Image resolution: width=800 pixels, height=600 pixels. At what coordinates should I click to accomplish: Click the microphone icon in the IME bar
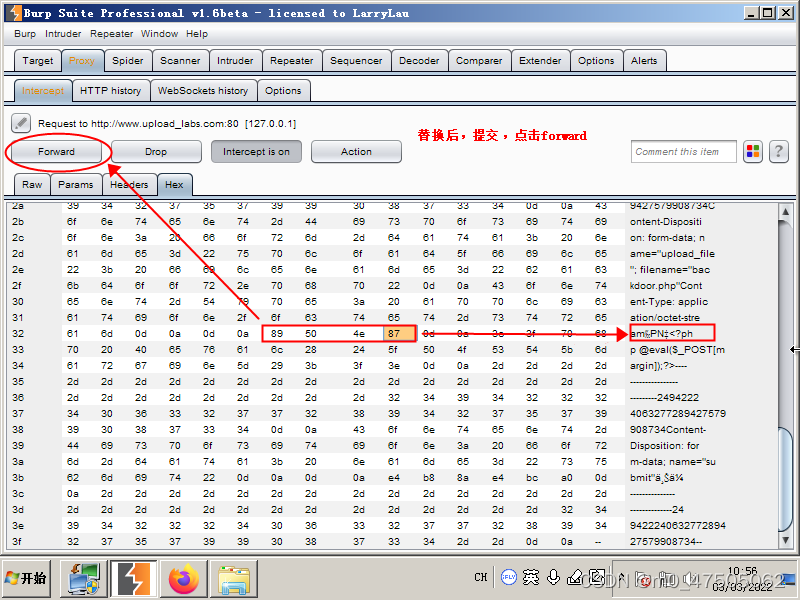click(x=554, y=578)
